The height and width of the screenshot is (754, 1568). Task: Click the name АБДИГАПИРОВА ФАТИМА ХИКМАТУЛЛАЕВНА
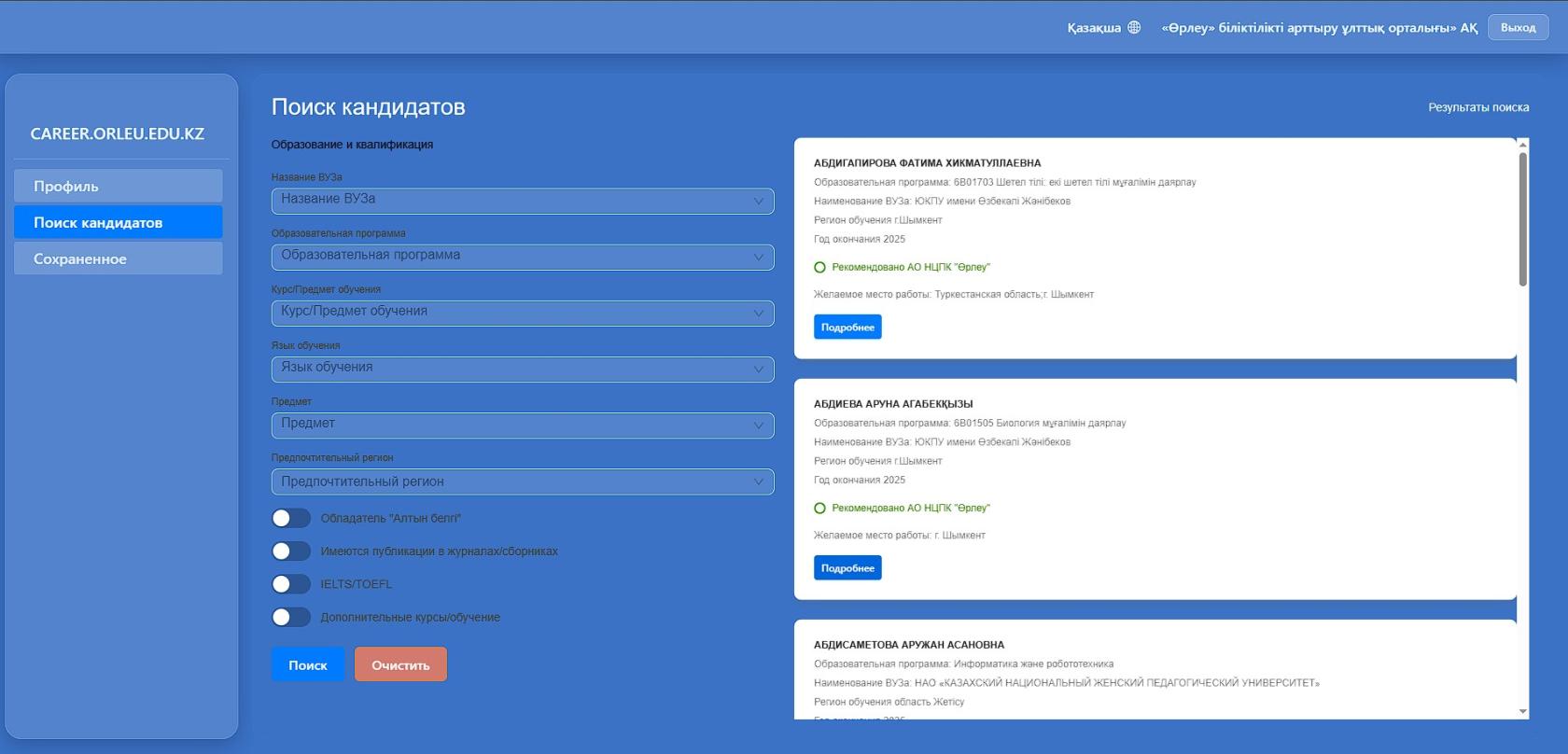pos(927,163)
